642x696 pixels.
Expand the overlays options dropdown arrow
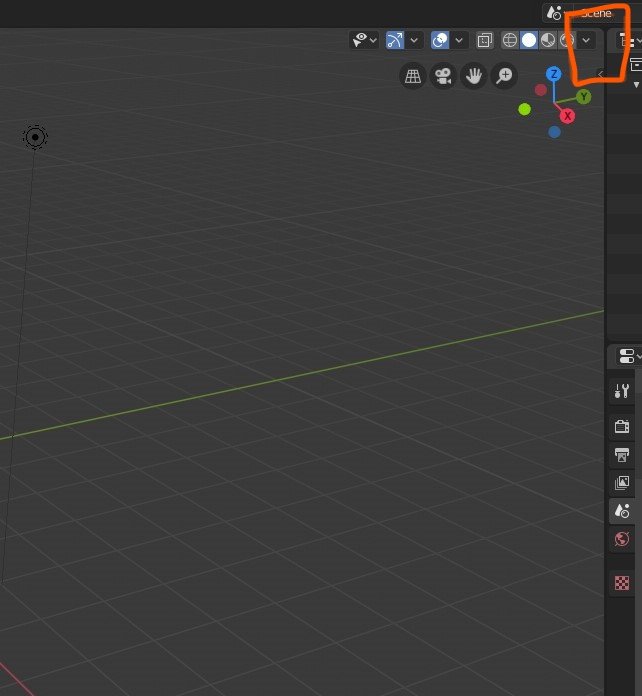click(x=459, y=40)
